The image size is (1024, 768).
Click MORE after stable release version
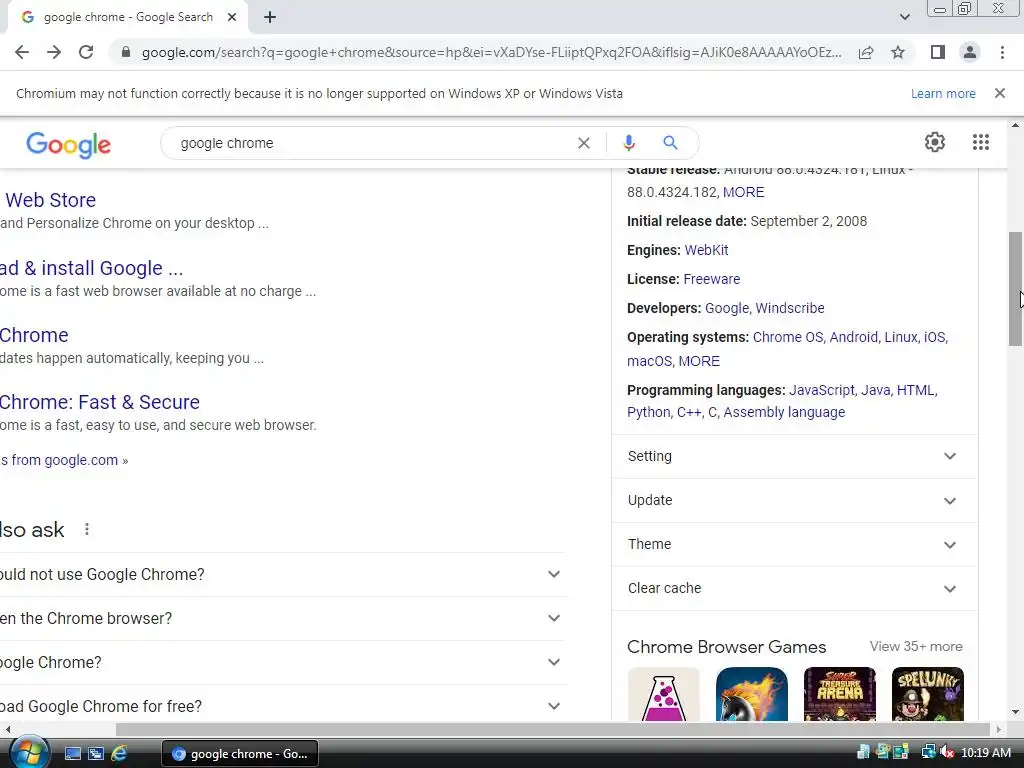[x=743, y=192]
